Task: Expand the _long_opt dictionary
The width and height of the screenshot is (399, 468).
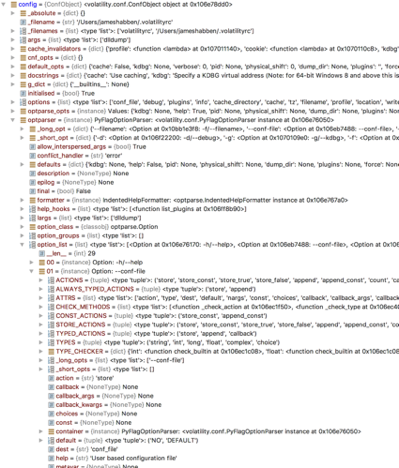Action: [x=22, y=129]
